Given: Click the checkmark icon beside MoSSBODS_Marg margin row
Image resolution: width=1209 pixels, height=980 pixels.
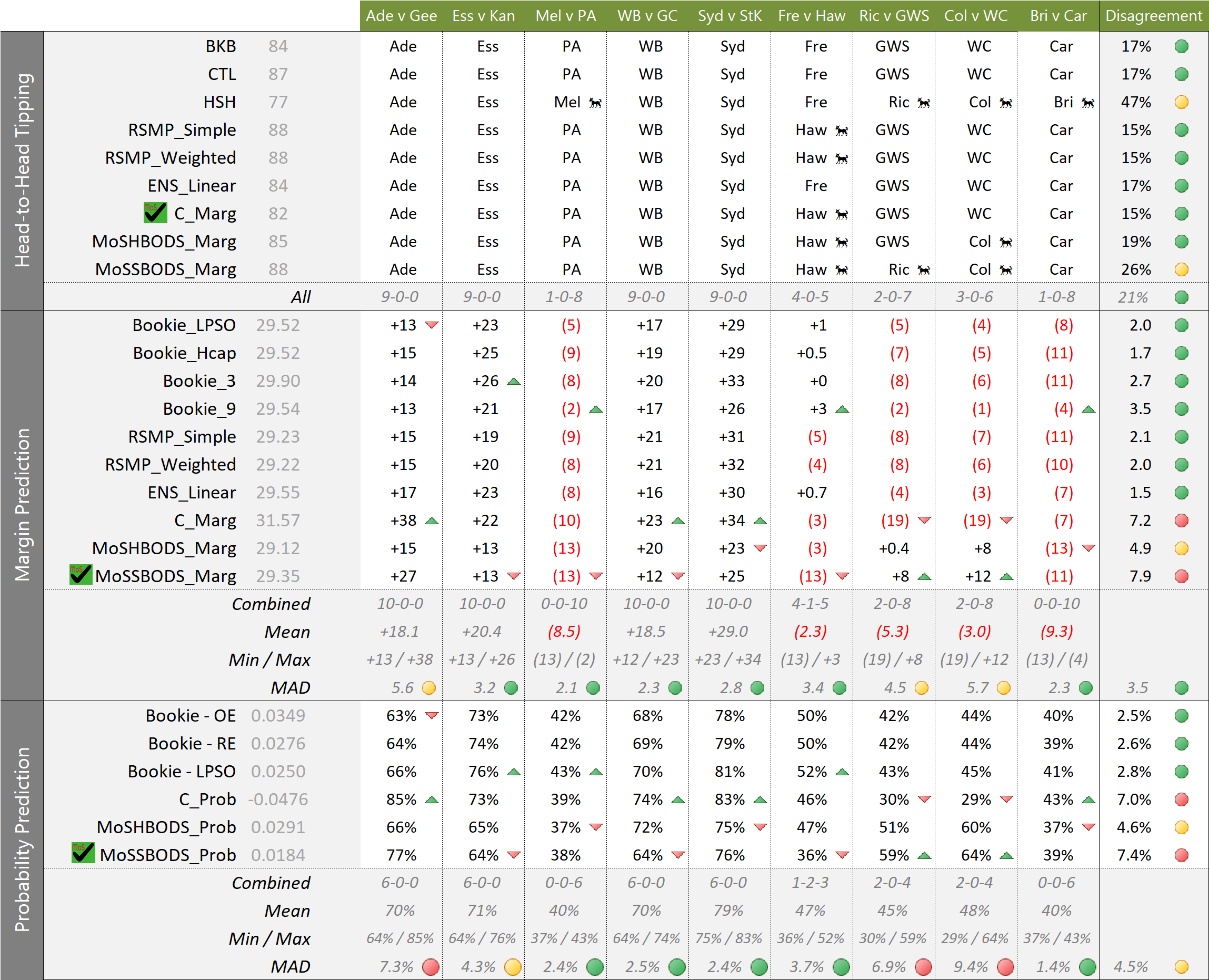Looking at the screenshot, I should [81, 575].
